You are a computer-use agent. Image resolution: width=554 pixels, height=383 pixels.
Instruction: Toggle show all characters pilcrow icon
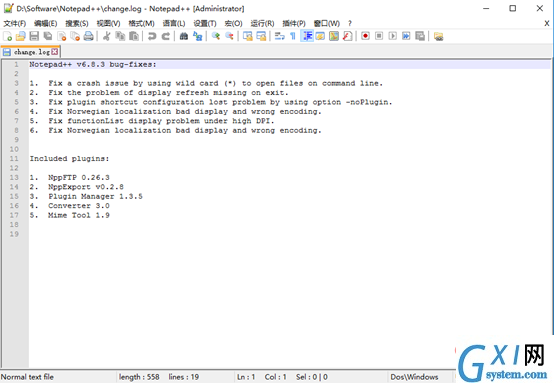point(293,36)
